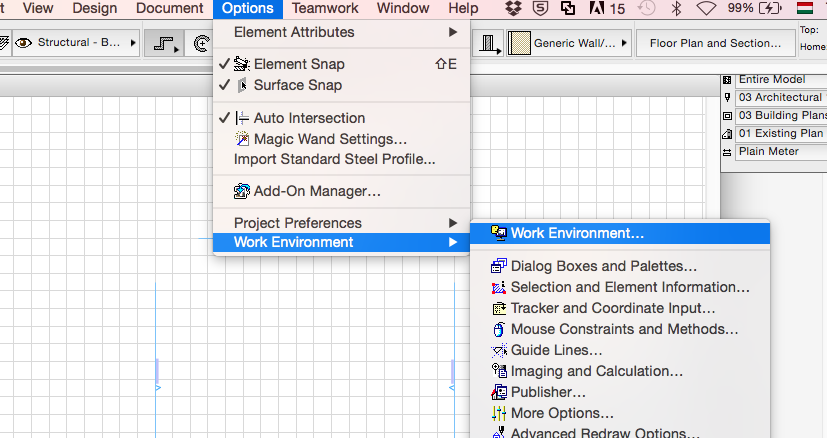The height and width of the screenshot is (438, 827).
Task: Uncheck Auto Intersection
Action: pyautogui.click(x=309, y=118)
